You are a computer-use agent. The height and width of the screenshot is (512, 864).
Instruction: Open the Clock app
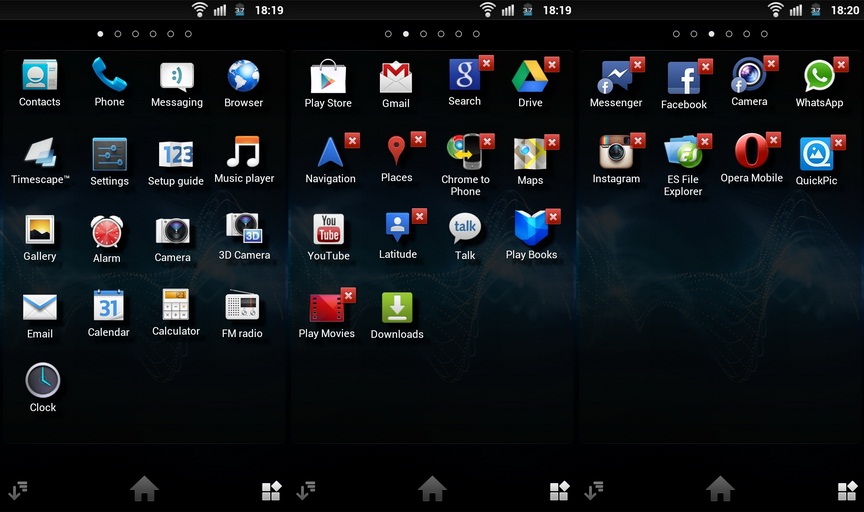point(42,380)
